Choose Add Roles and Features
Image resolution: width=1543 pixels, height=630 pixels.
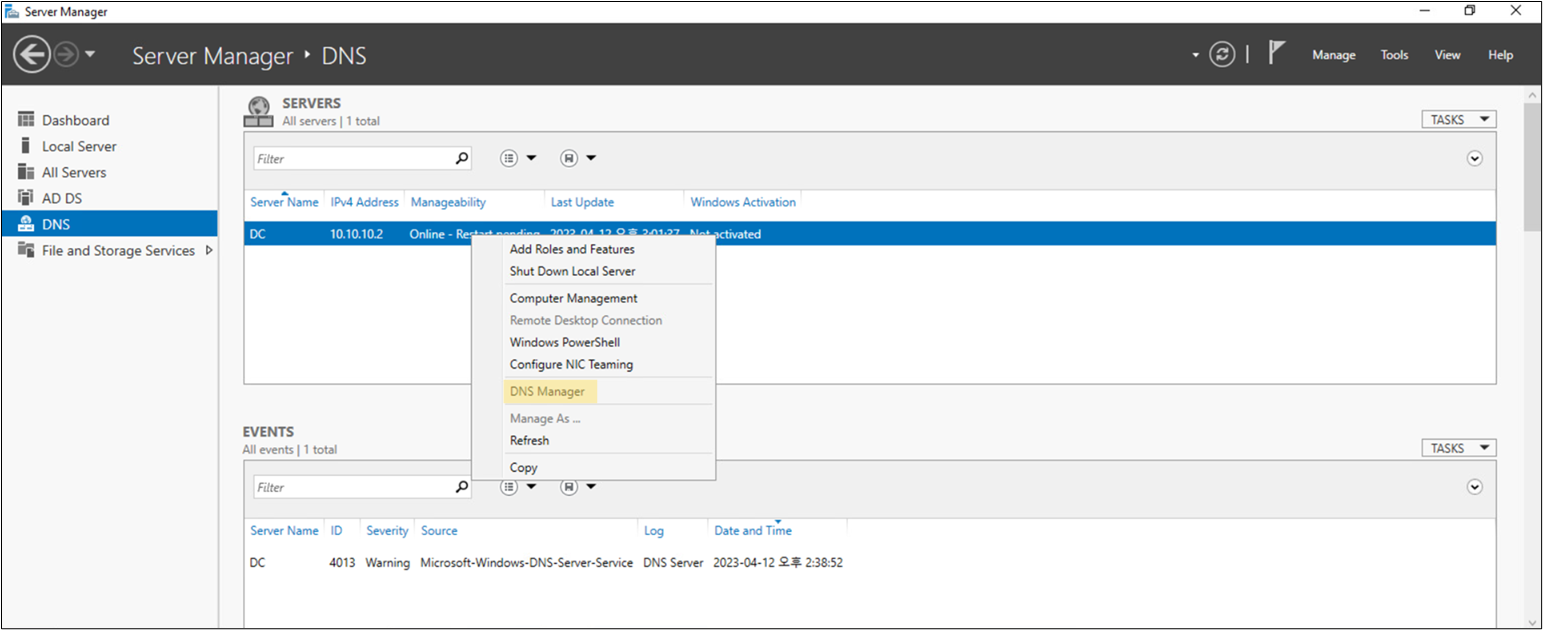click(x=572, y=249)
